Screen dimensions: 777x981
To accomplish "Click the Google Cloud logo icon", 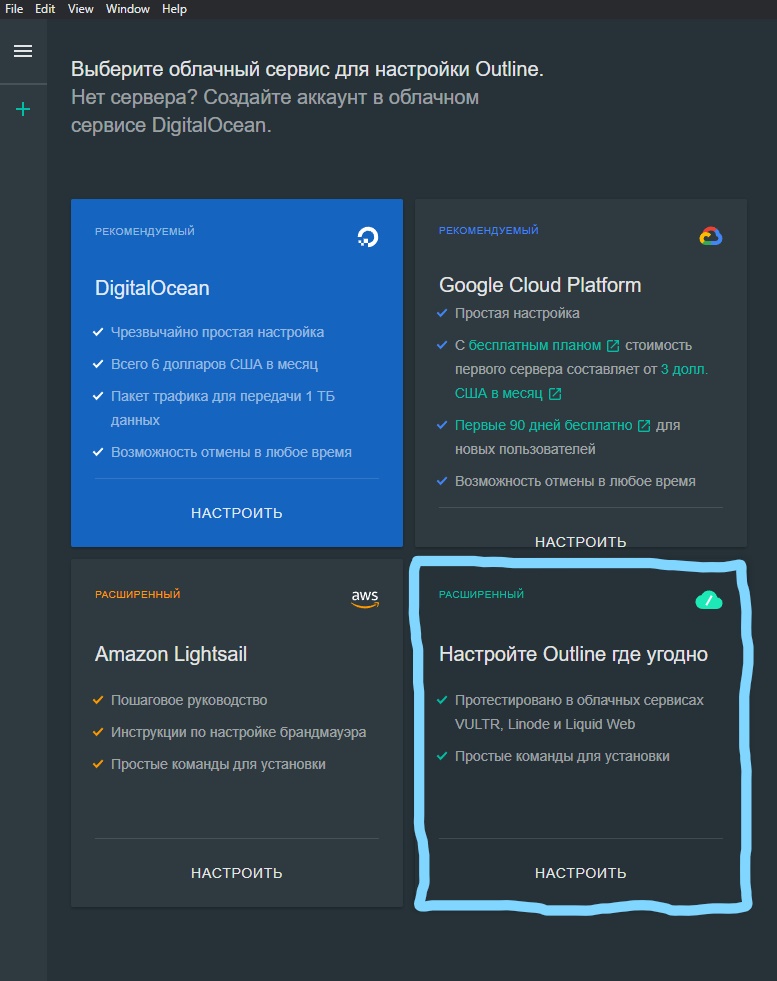I will click(711, 236).
